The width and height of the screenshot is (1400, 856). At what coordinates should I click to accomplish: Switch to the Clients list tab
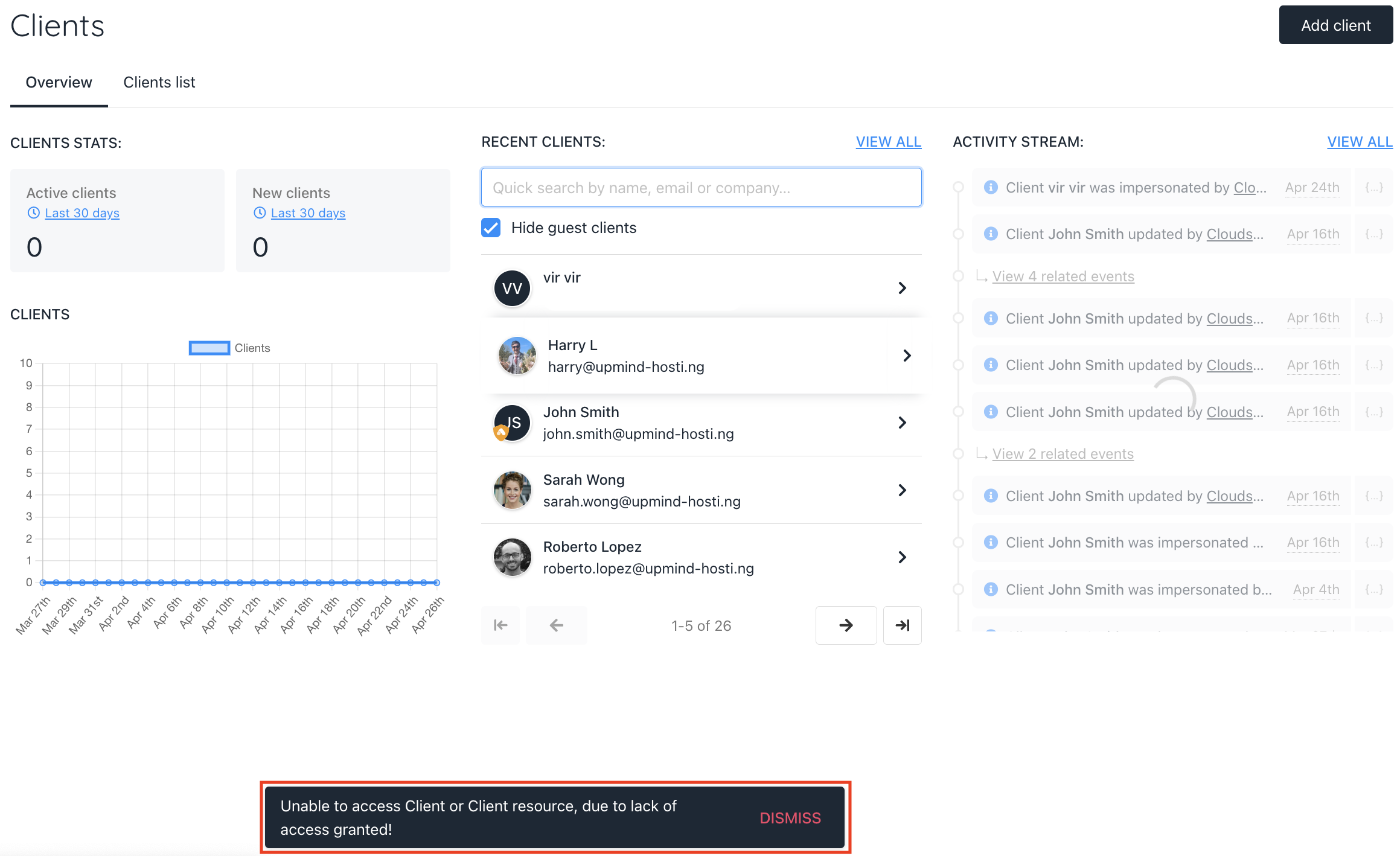(x=159, y=82)
